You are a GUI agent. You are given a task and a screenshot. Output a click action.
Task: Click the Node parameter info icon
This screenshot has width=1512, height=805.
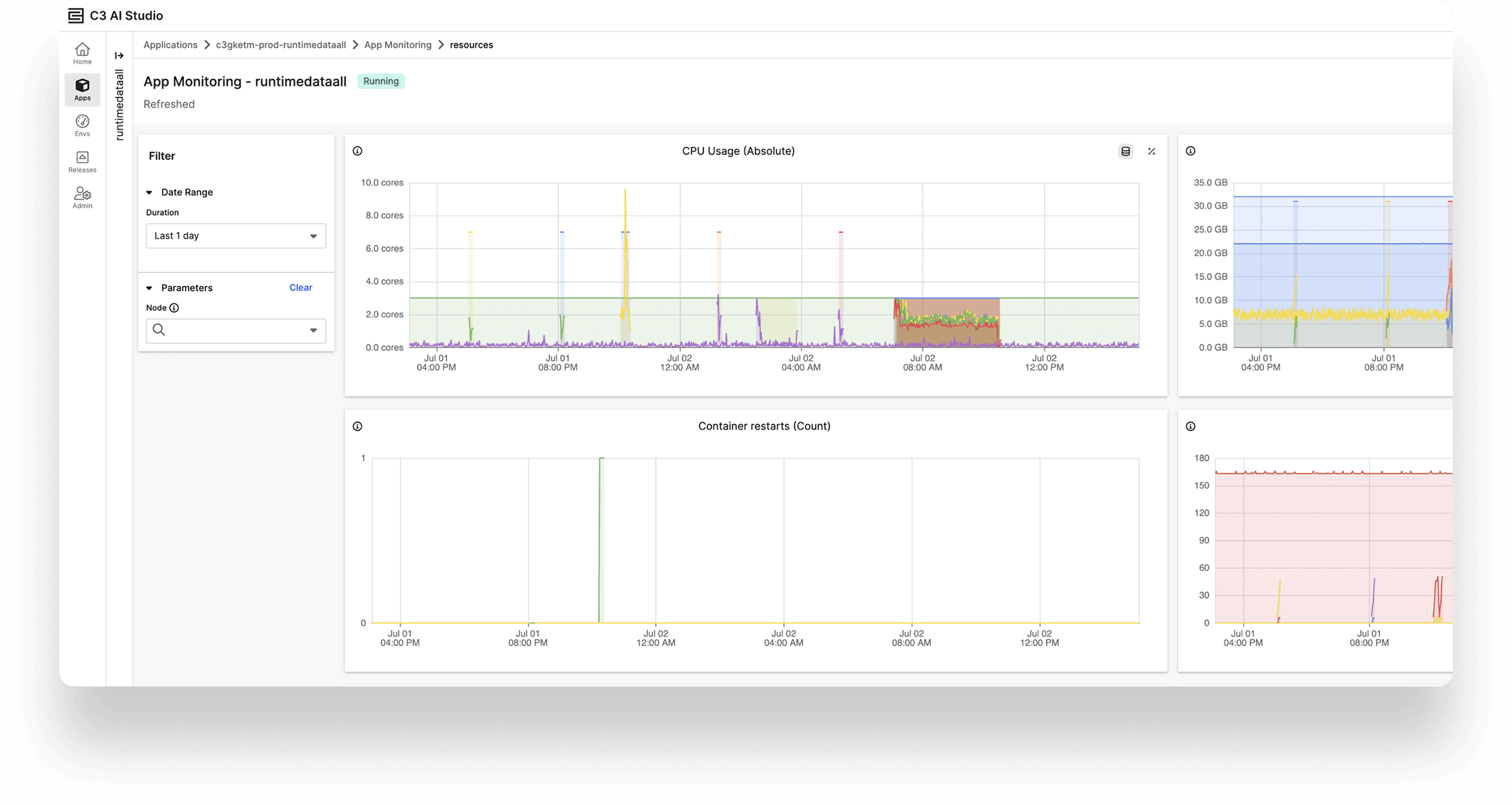pos(174,307)
